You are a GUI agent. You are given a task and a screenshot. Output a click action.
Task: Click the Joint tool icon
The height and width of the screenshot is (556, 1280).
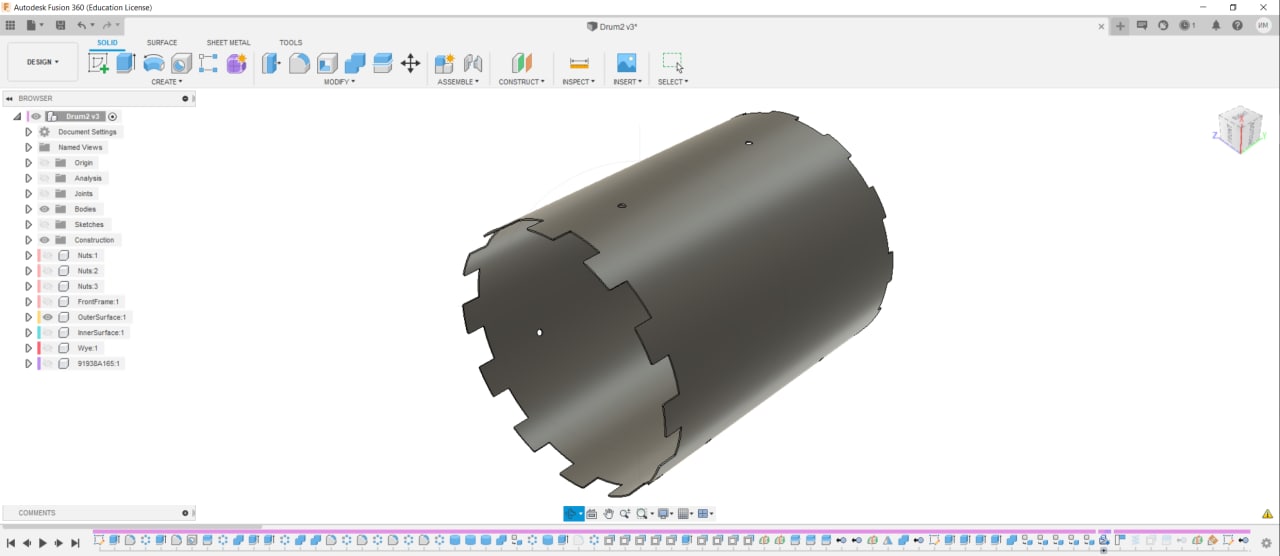click(x=473, y=63)
